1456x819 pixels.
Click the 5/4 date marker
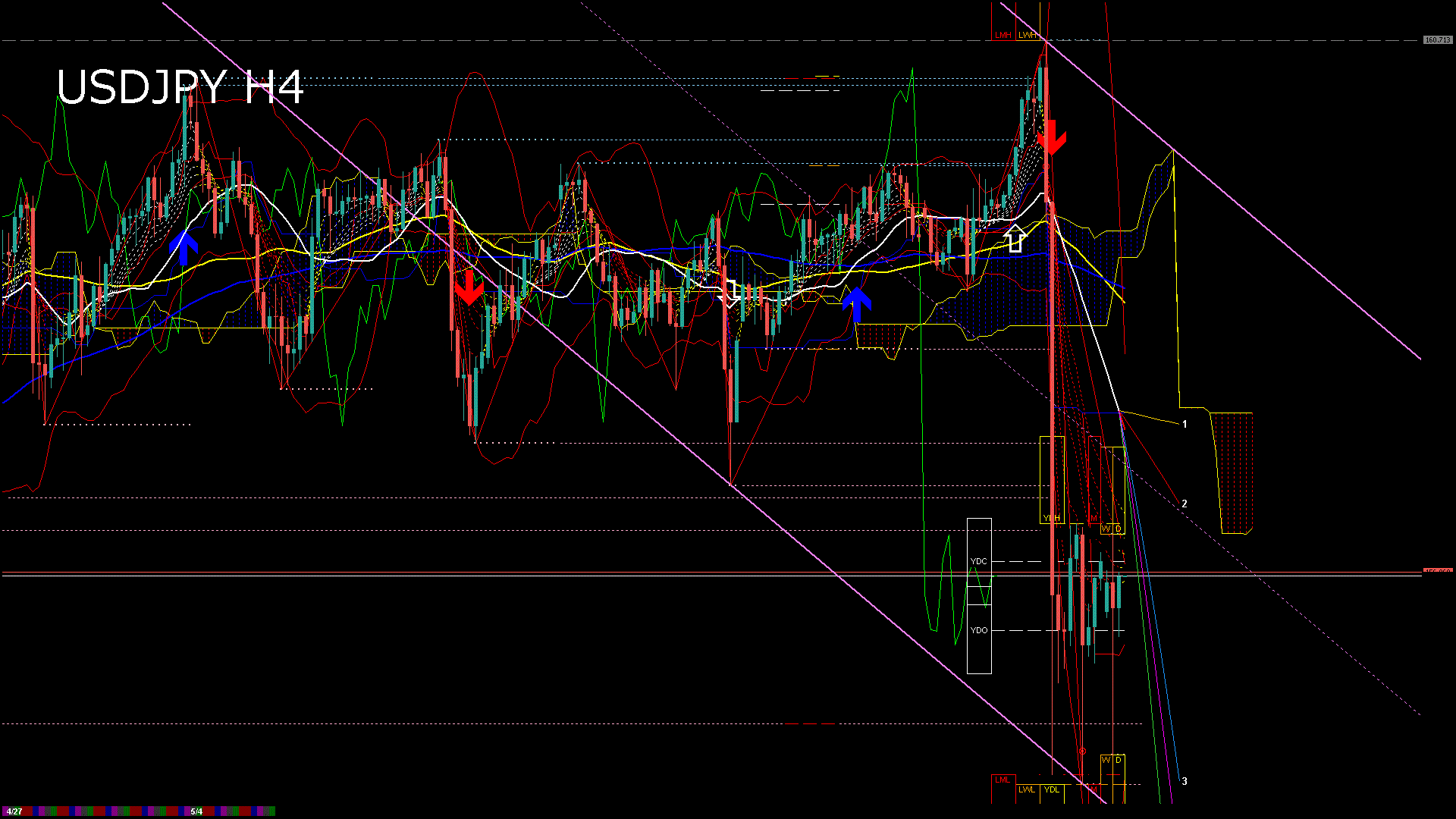(x=196, y=811)
